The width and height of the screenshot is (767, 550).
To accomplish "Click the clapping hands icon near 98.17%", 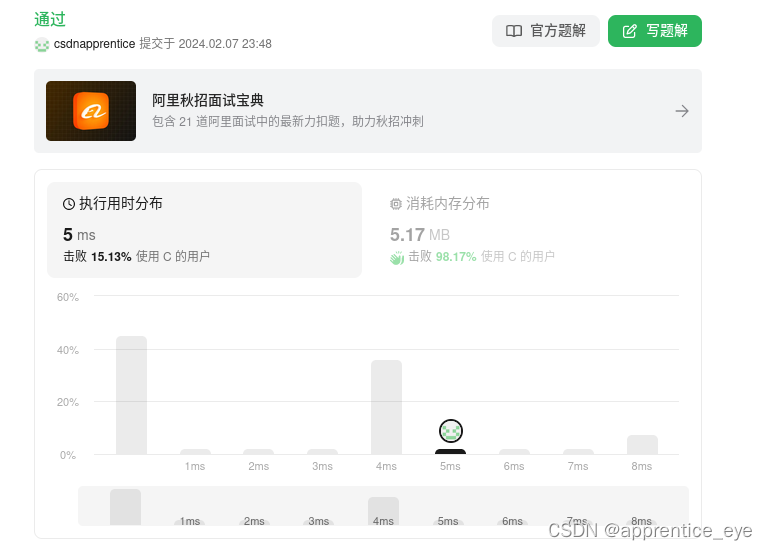I will pos(397,257).
